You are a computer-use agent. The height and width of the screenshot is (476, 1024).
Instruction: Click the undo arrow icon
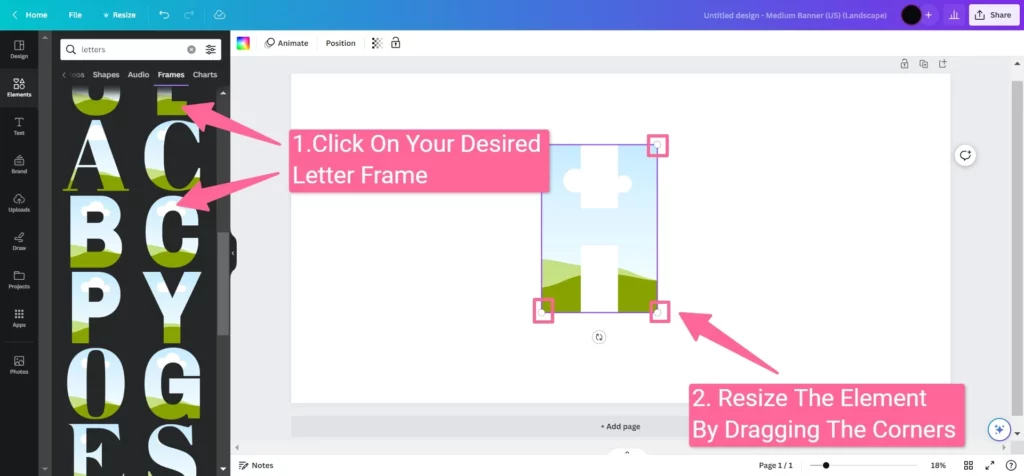pyautogui.click(x=164, y=15)
